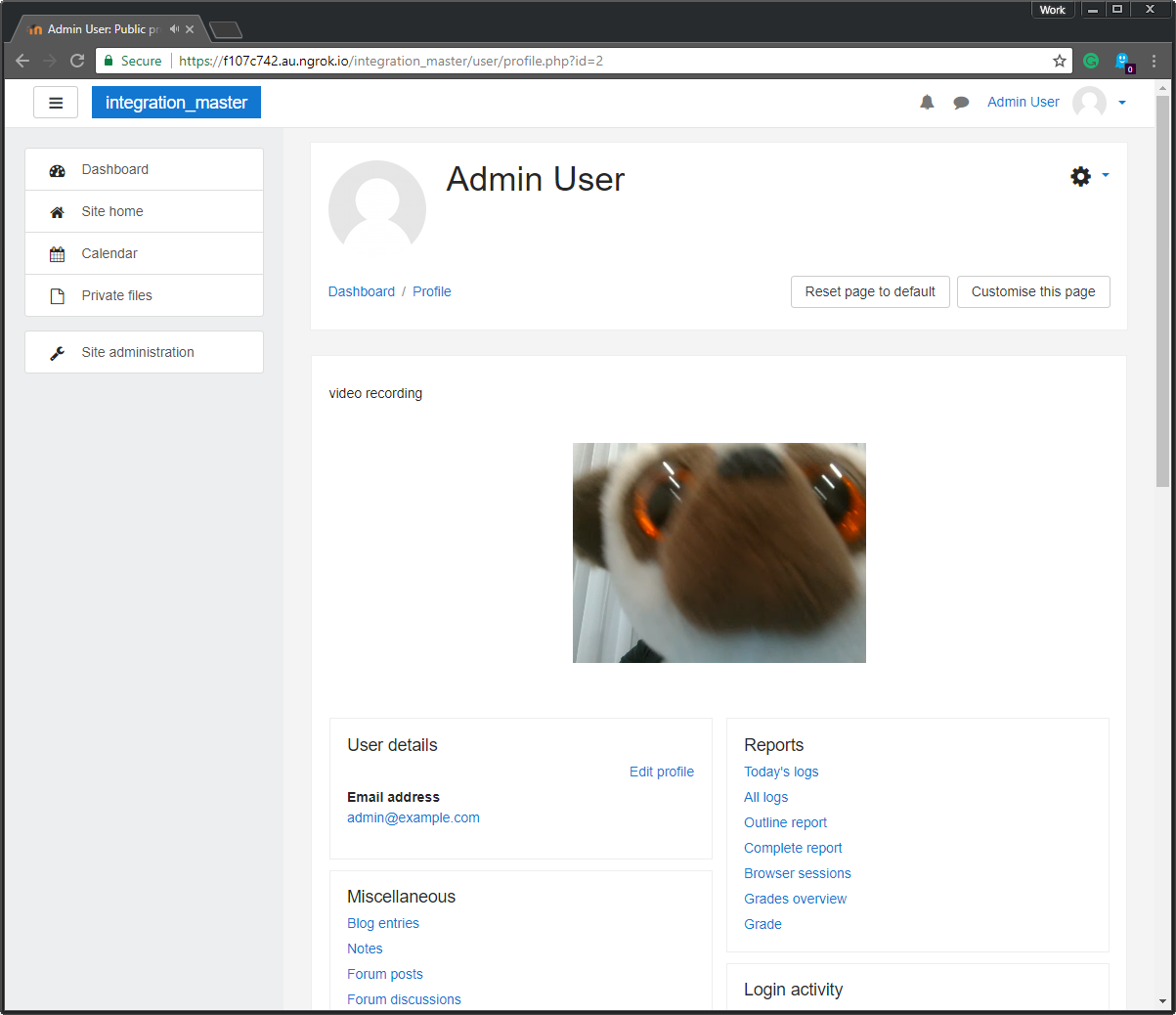Click Reset page to default button
Image resolution: width=1176 pixels, height=1015 pixels.
[870, 291]
